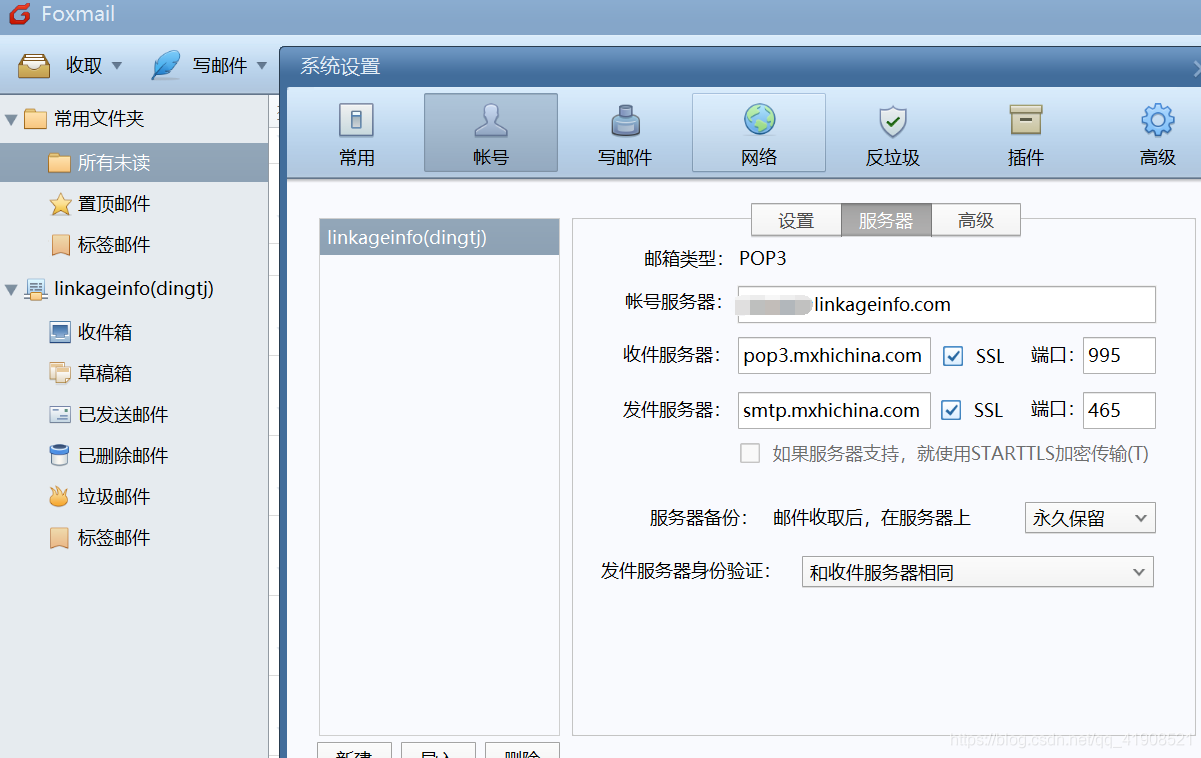Click the 写邮件 toolbar button label

[x=220, y=66]
